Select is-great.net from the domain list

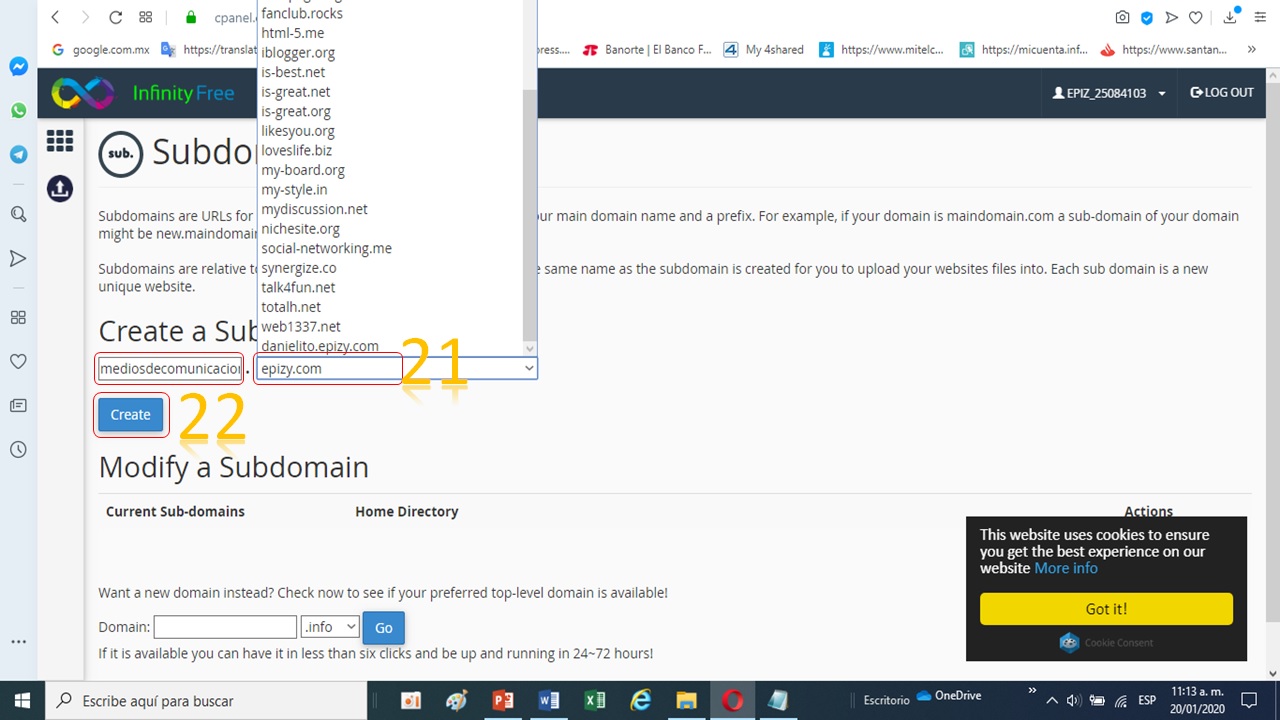(295, 92)
